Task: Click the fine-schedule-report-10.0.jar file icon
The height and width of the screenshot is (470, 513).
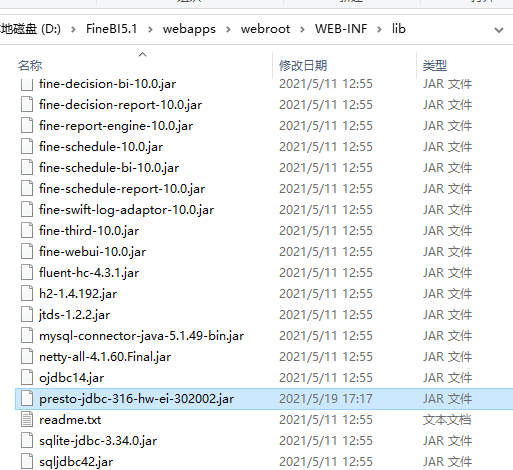Action: pyautogui.click(x=27, y=189)
